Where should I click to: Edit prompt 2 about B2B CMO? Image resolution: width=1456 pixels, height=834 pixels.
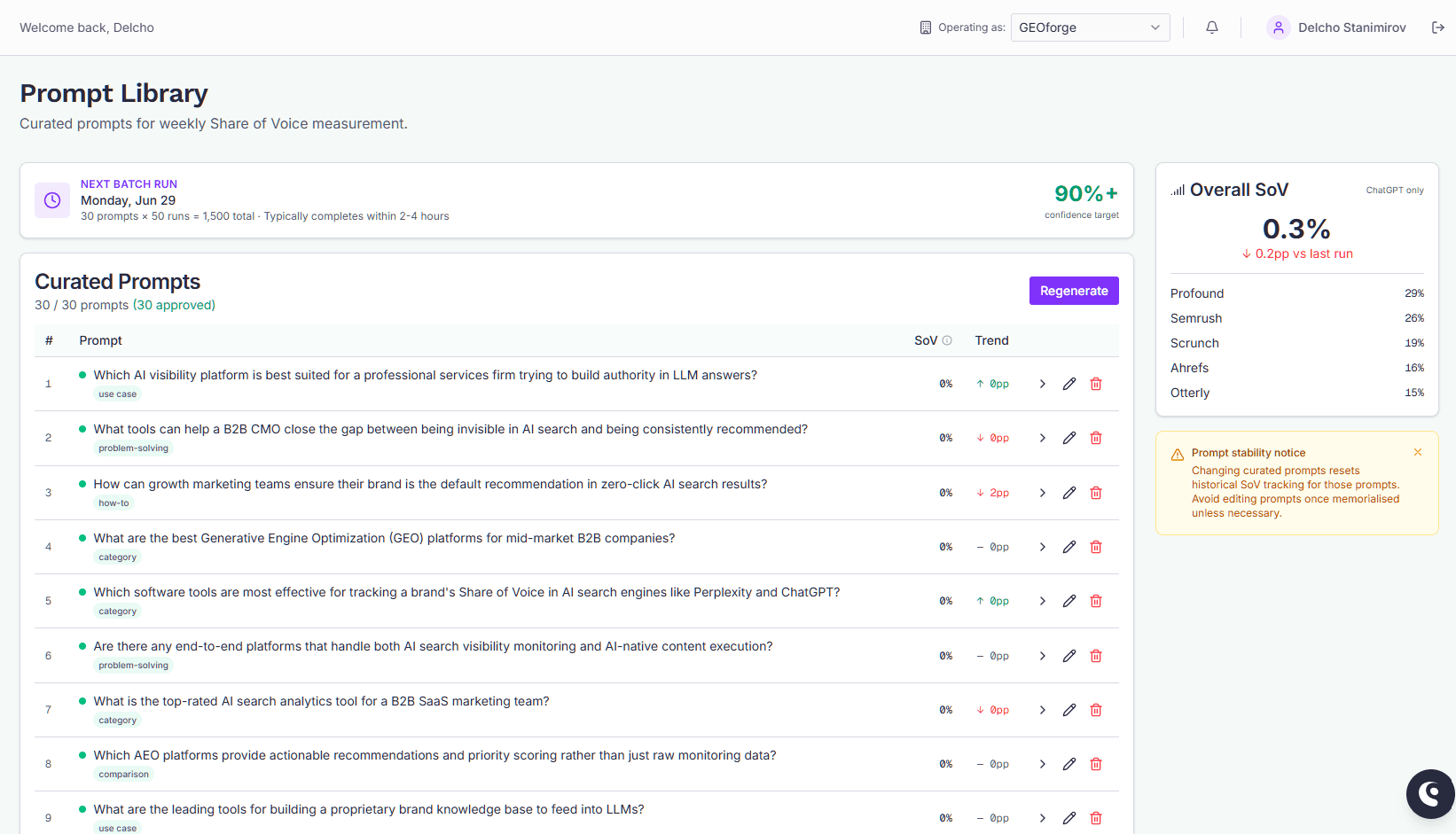coord(1069,438)
